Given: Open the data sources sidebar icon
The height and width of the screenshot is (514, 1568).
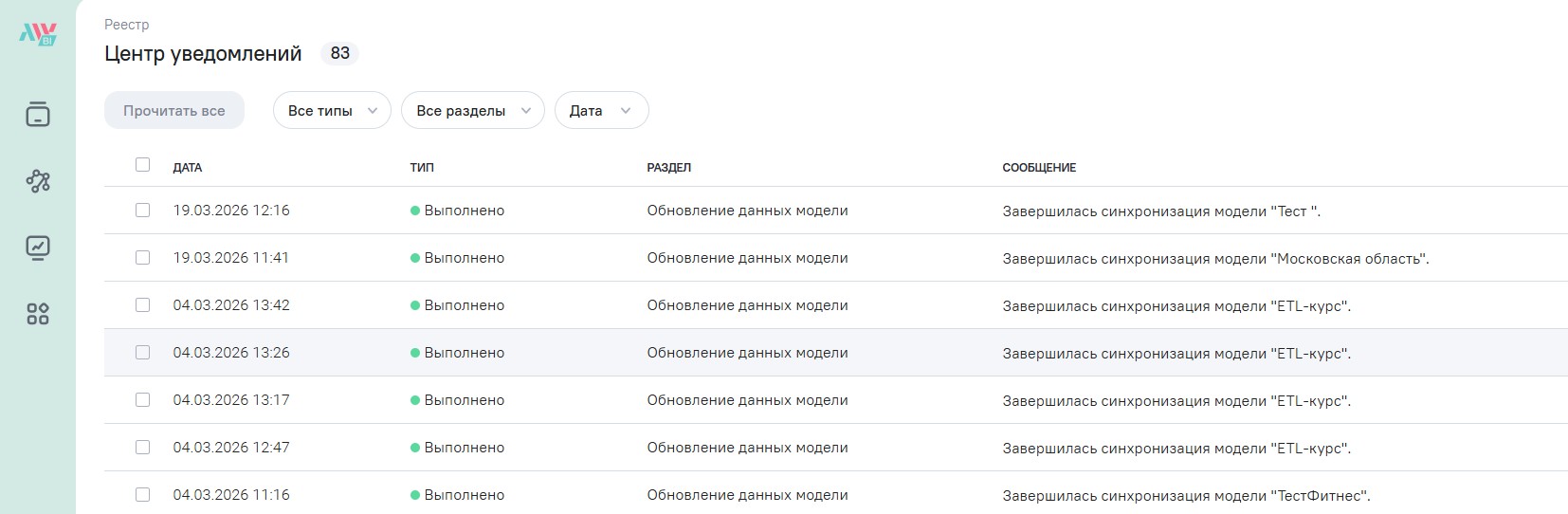Looking at the screenshot, I should point(38,115).
